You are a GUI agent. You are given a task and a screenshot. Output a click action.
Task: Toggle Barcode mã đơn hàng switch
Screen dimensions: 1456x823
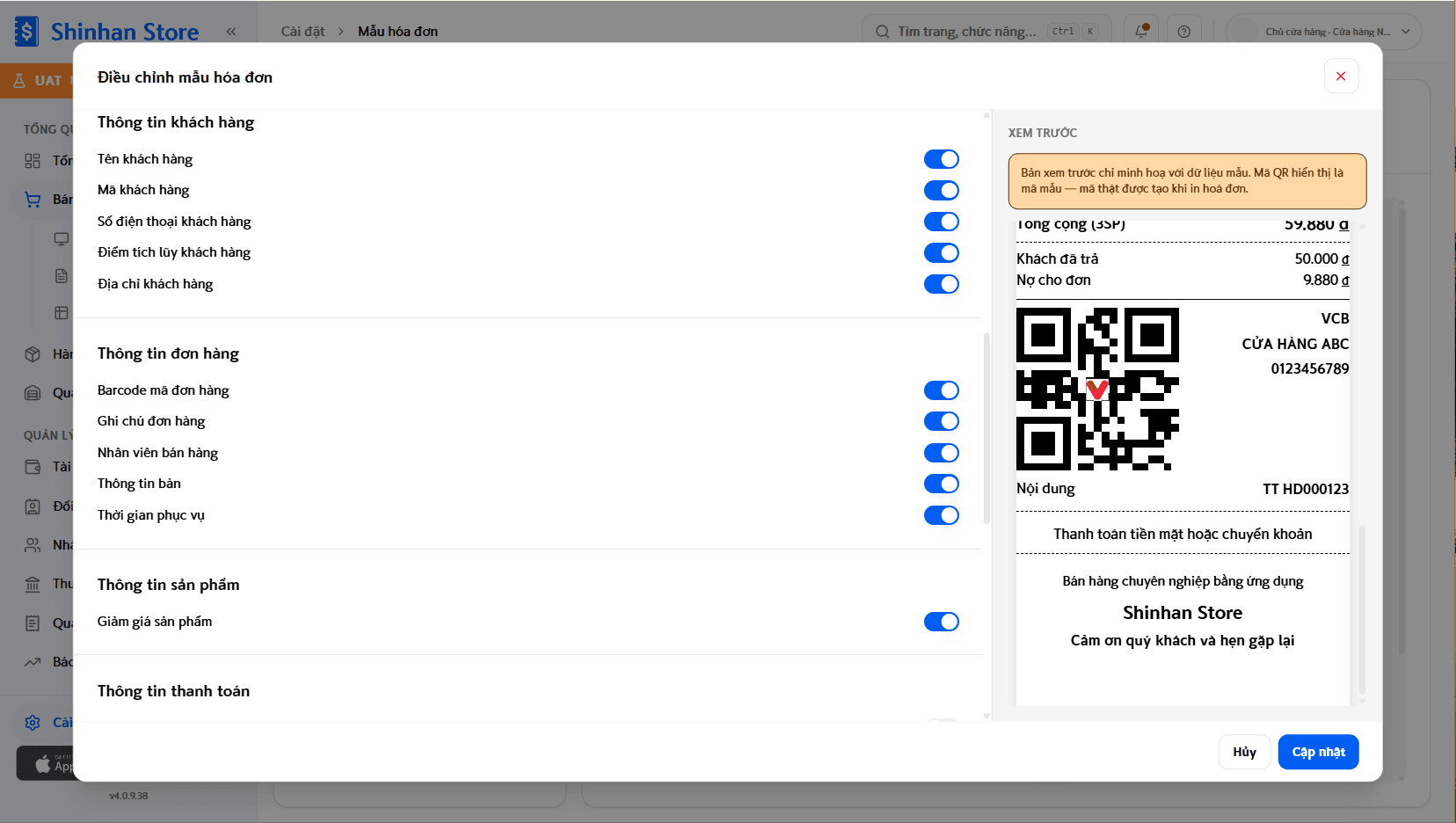click(941, 390)
